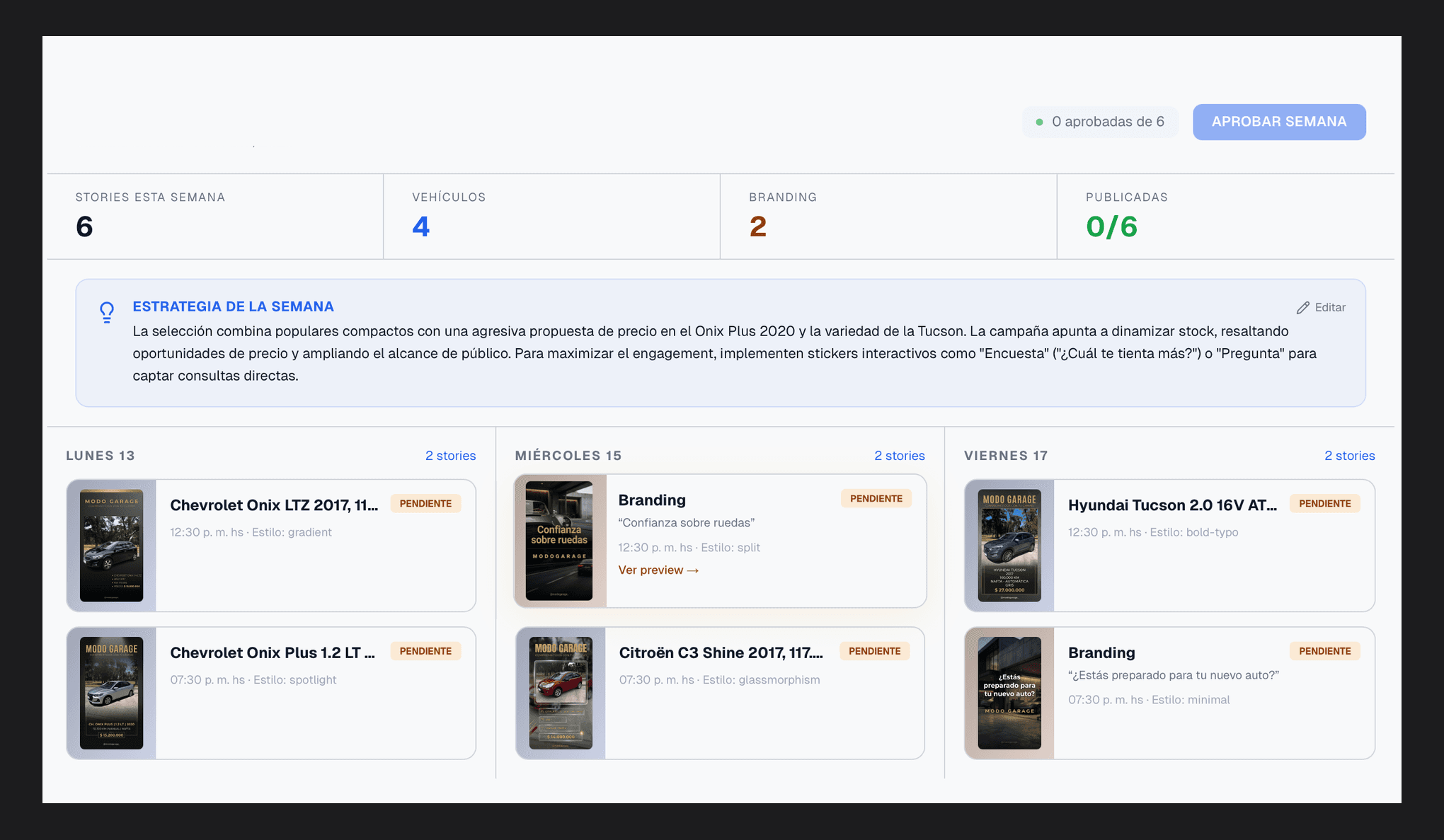
Task: Click the ESTRATEGIA DE LA SEMANA heading
Action: point(233,306)
